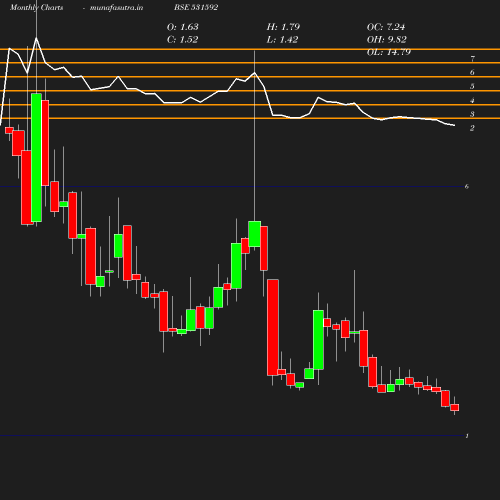Screen dimensions: 500x500
Task: Click the 'BSE 531592' ticker label
Action: pos(196,7)
